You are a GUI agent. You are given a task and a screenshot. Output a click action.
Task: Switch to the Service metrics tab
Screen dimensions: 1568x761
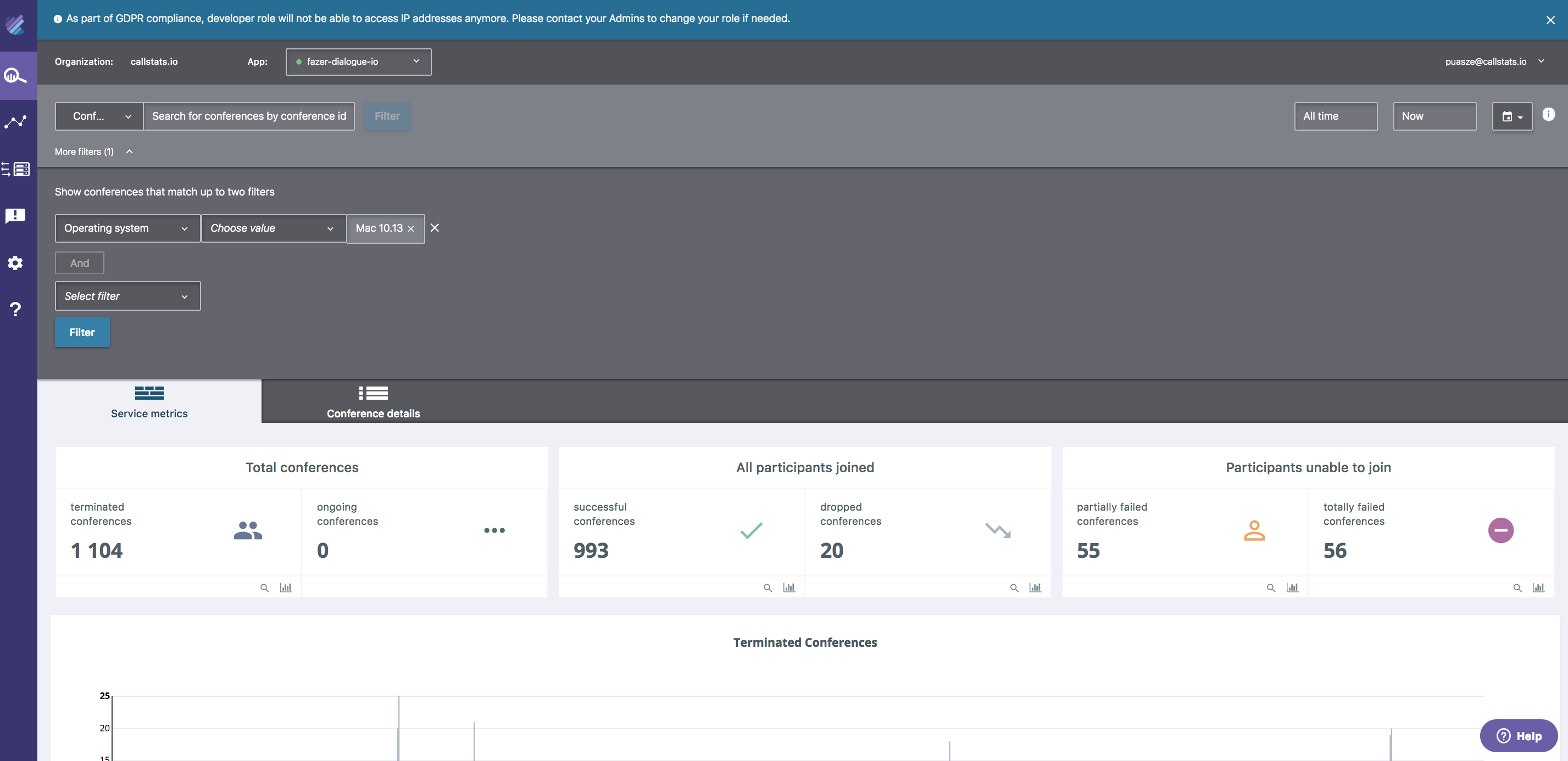tap(150, 401)
